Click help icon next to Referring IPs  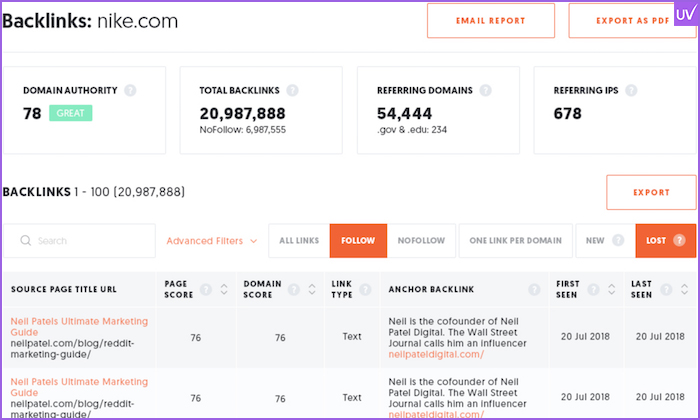click(x=631, y=90)
